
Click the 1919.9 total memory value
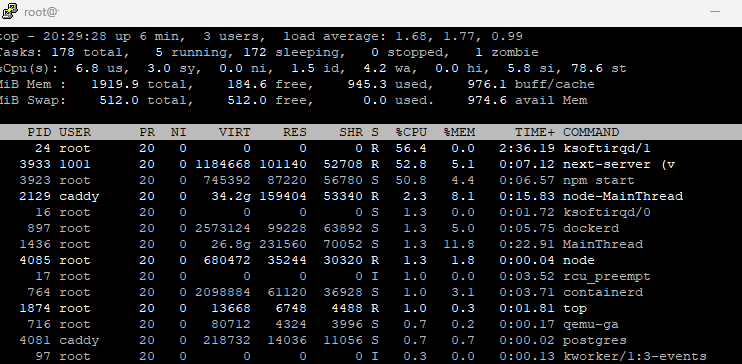coord(115,84)
